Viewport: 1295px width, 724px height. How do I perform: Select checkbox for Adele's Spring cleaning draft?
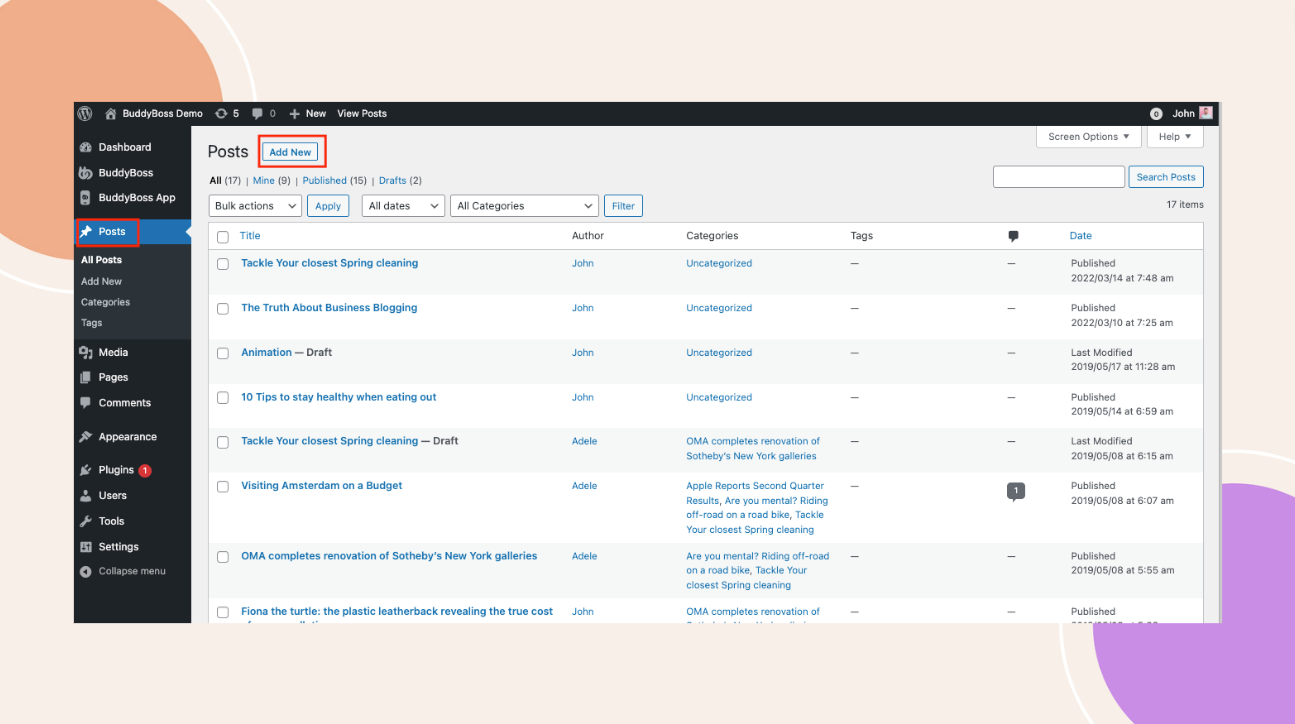pos(223,442)
